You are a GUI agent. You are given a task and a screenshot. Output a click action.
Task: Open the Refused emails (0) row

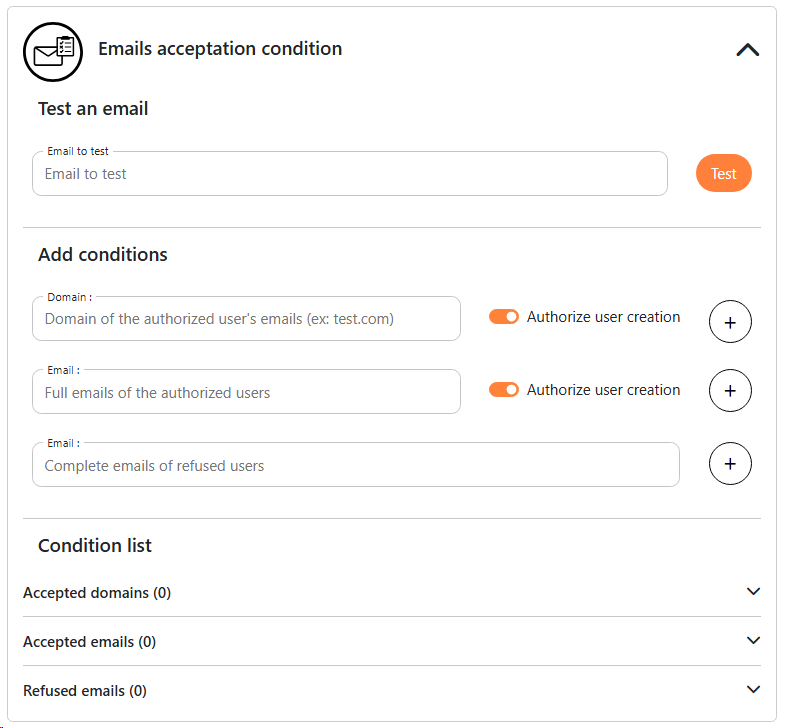(x=85, y=691)
